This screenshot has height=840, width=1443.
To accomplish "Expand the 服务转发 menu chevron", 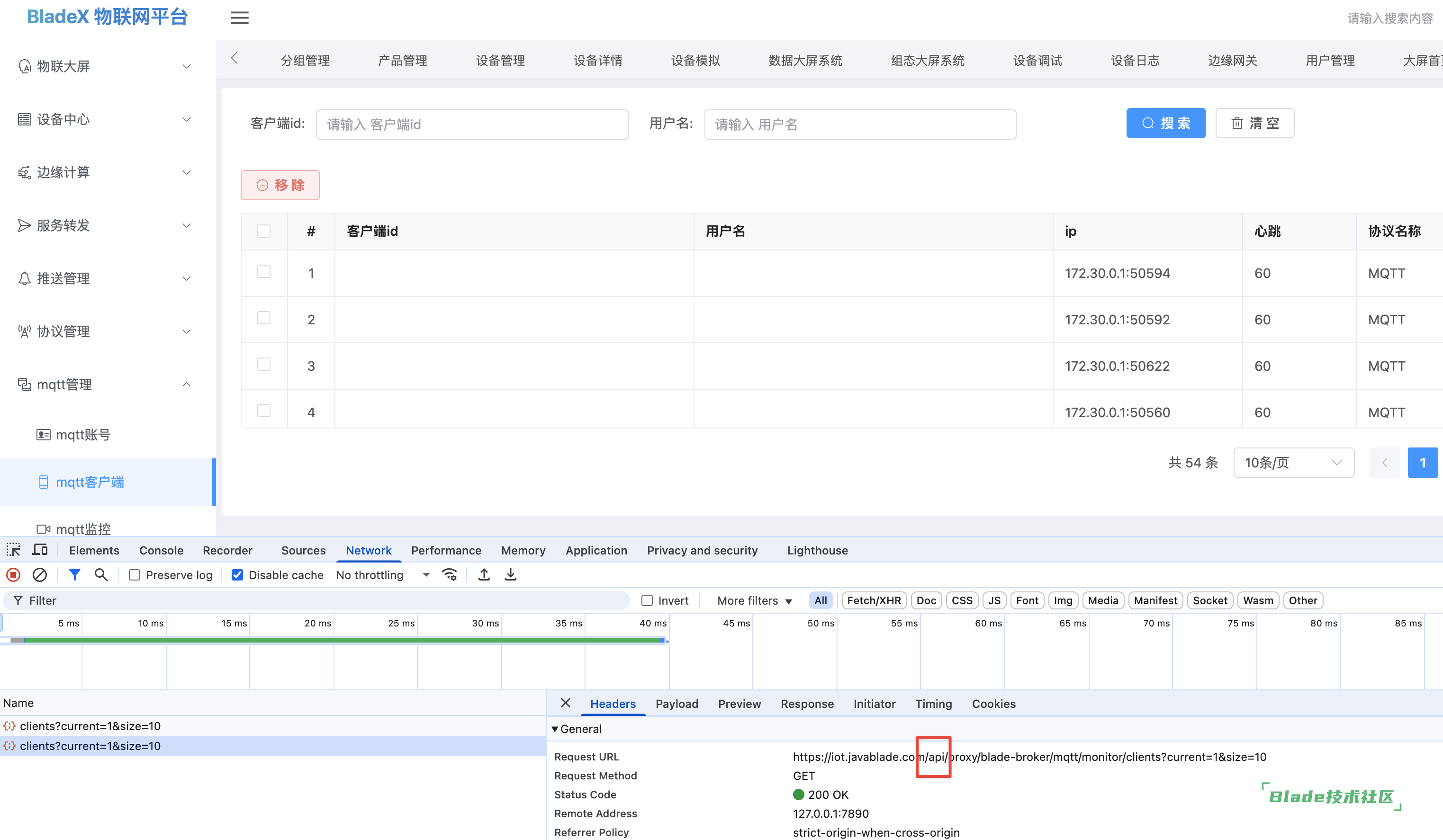I will coord(187,225).
